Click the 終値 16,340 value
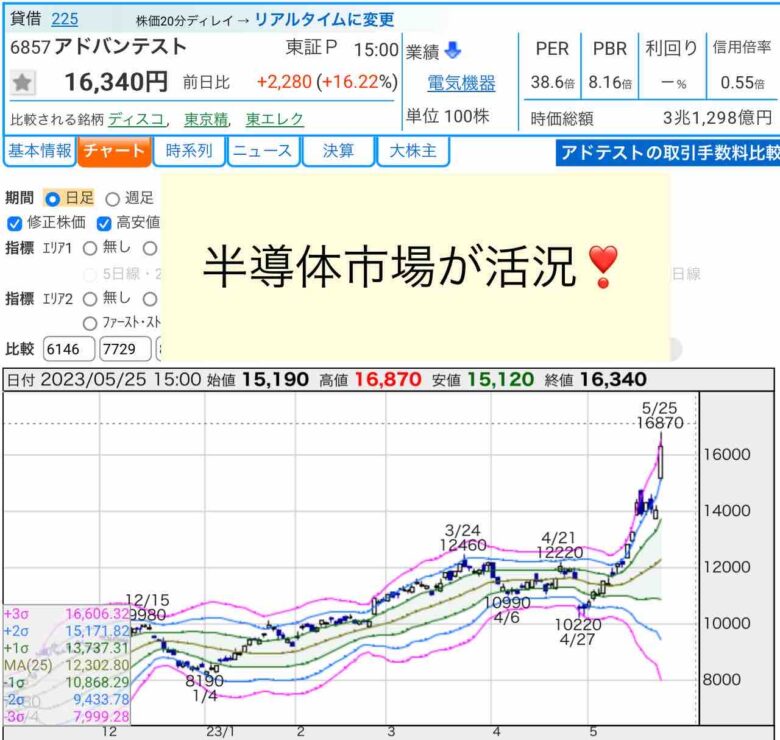The width and height of the screenshot is (780, 740). (613, 380)
